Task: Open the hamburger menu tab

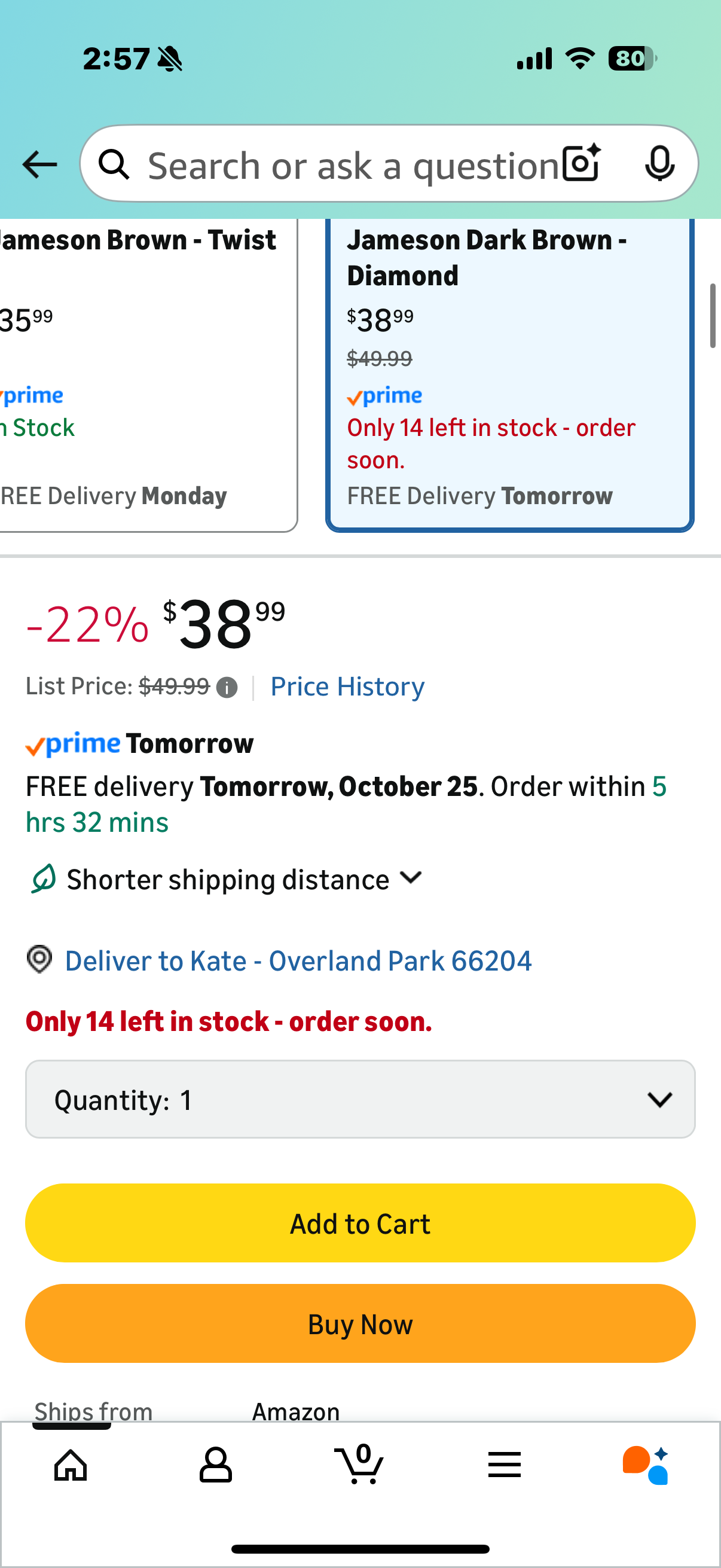Action: (504, 1465)
